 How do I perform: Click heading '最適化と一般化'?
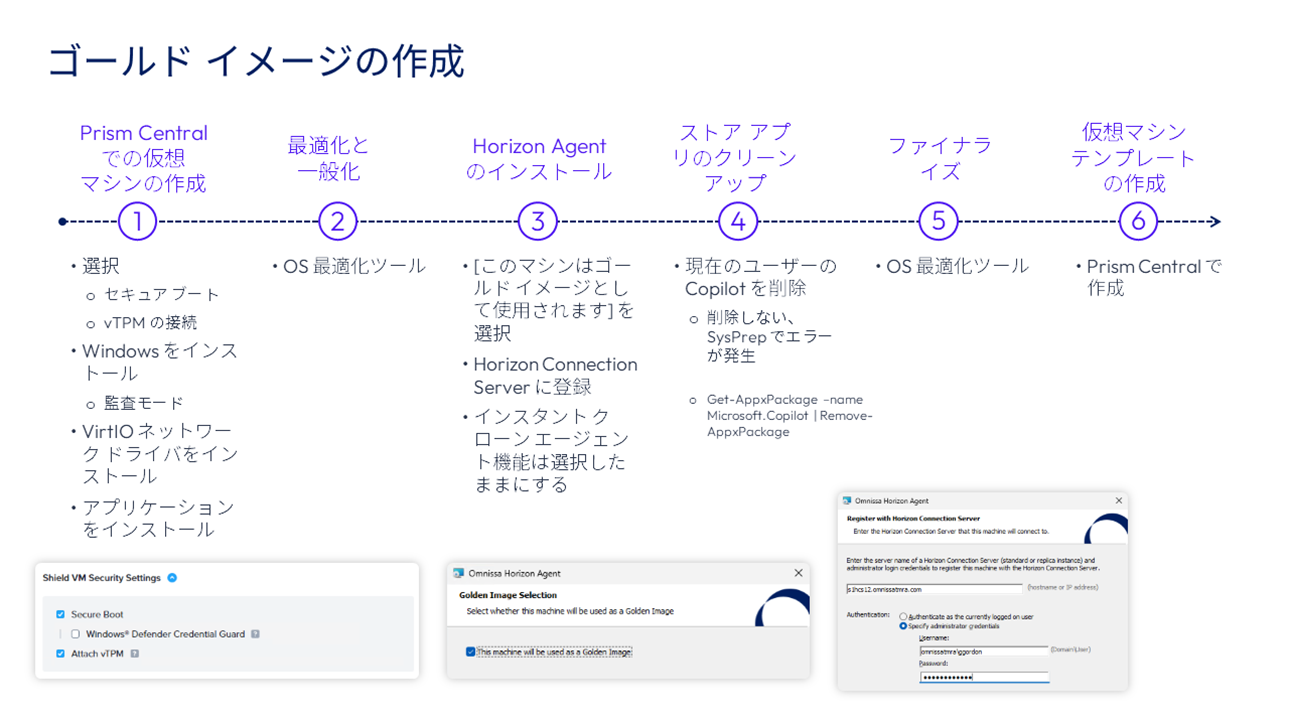[328, 158]
